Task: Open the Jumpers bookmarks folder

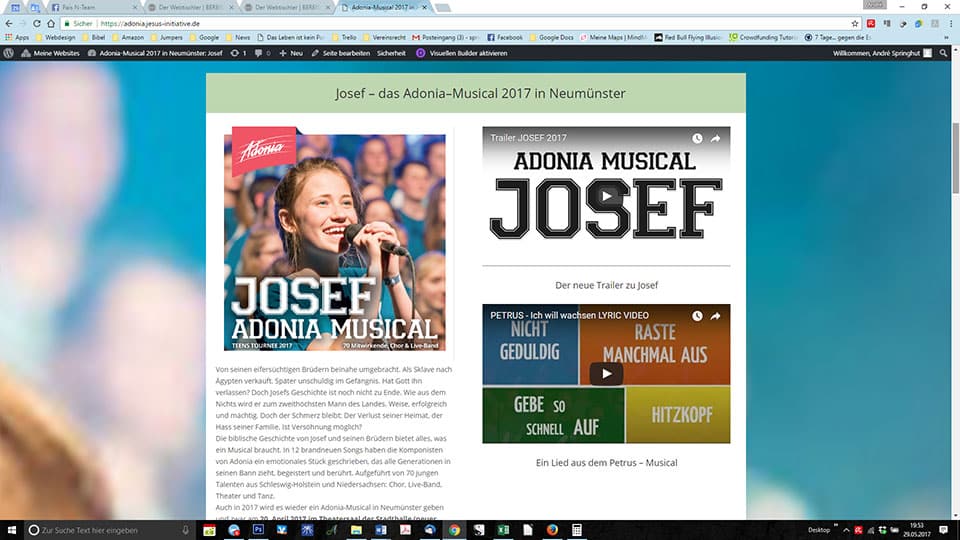Action: click(x=167, y=37)
